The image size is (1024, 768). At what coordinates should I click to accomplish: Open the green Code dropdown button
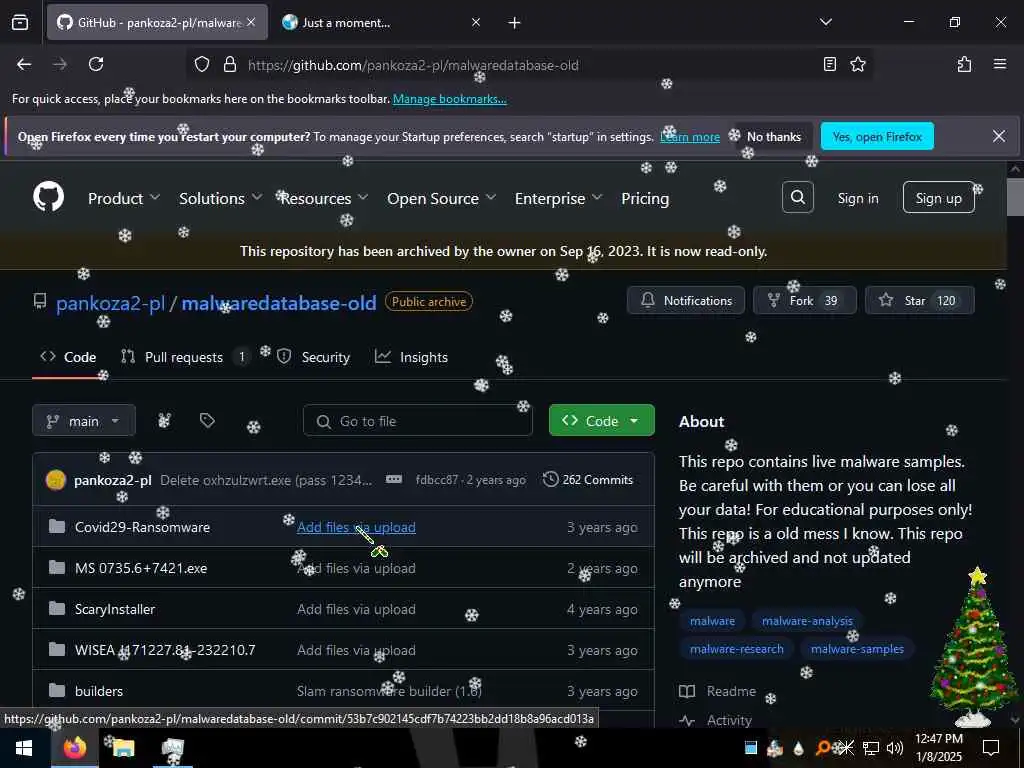[x=601, y=421]
